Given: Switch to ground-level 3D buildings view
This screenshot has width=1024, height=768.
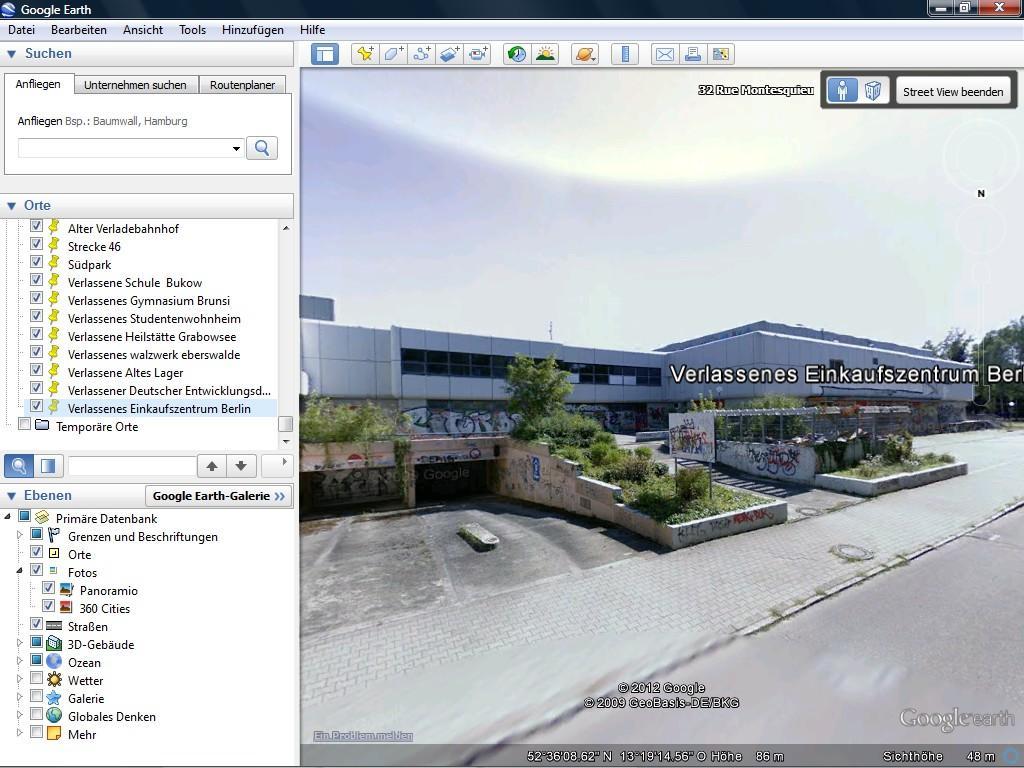Looking at the screenshot, I should [x=872, y=90].
